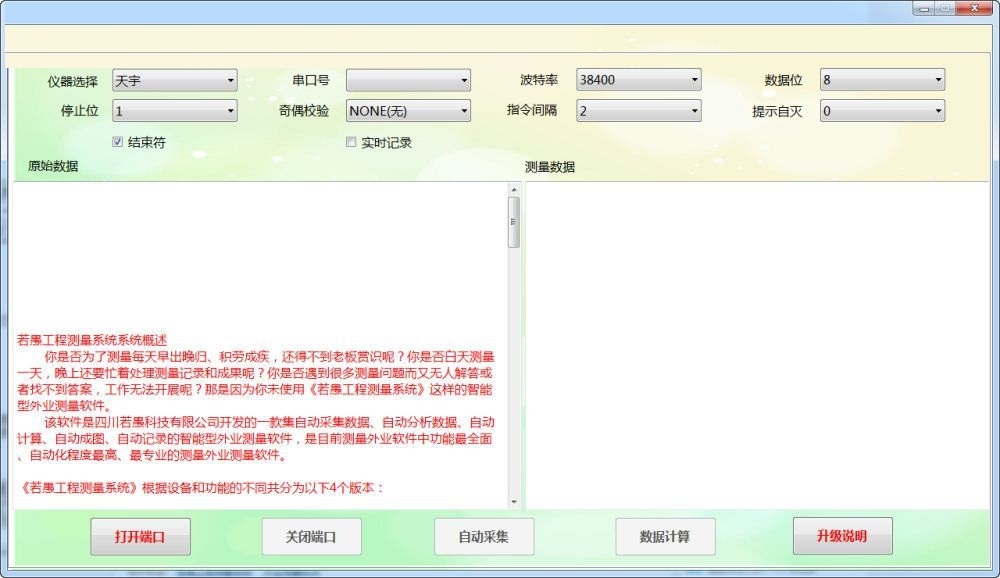Screen dimensions: 1000x578
Task: Close the window with the red X
Action: coord(974,8)
